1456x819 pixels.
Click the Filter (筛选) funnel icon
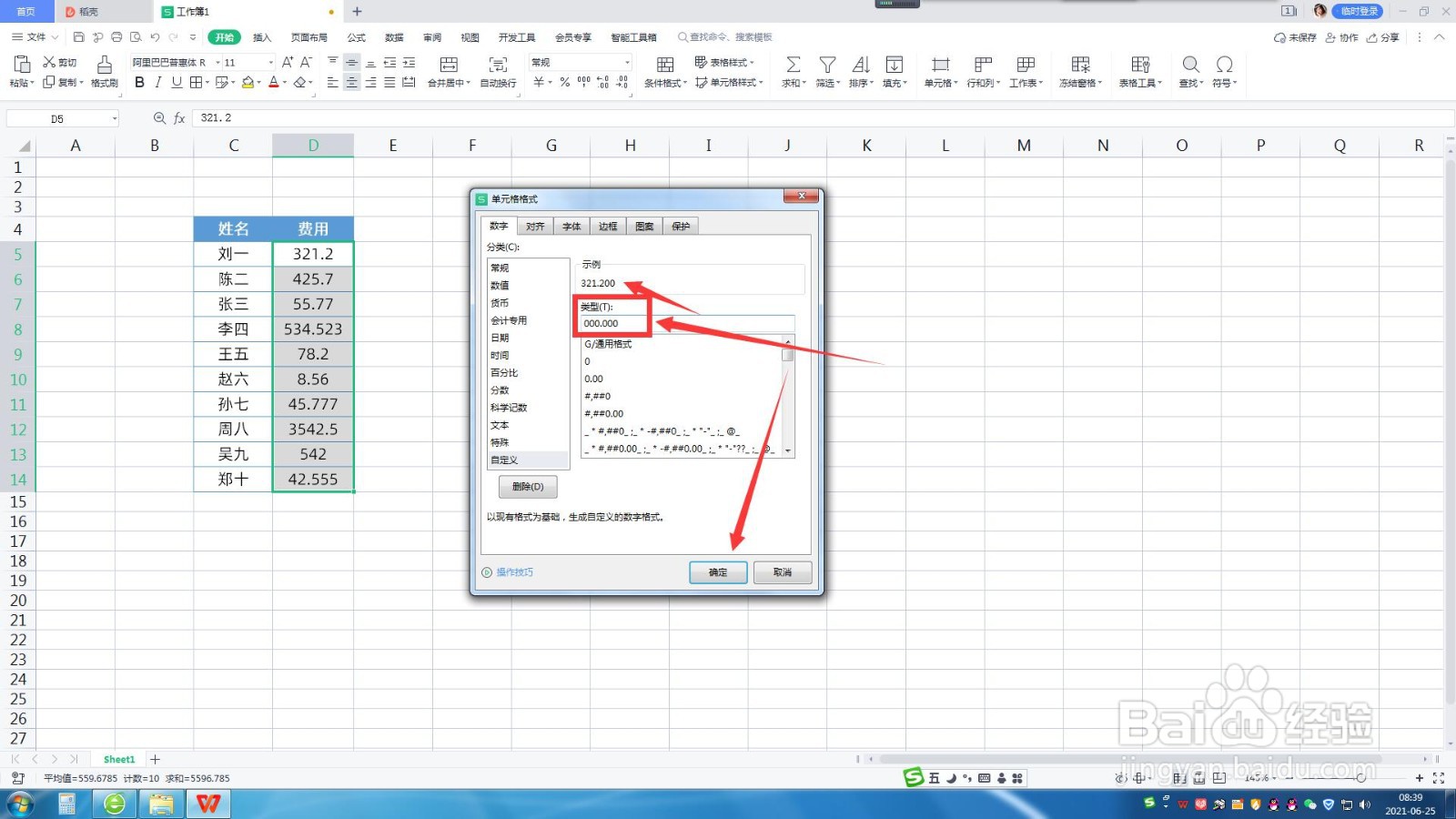click(x=827, y=64)
